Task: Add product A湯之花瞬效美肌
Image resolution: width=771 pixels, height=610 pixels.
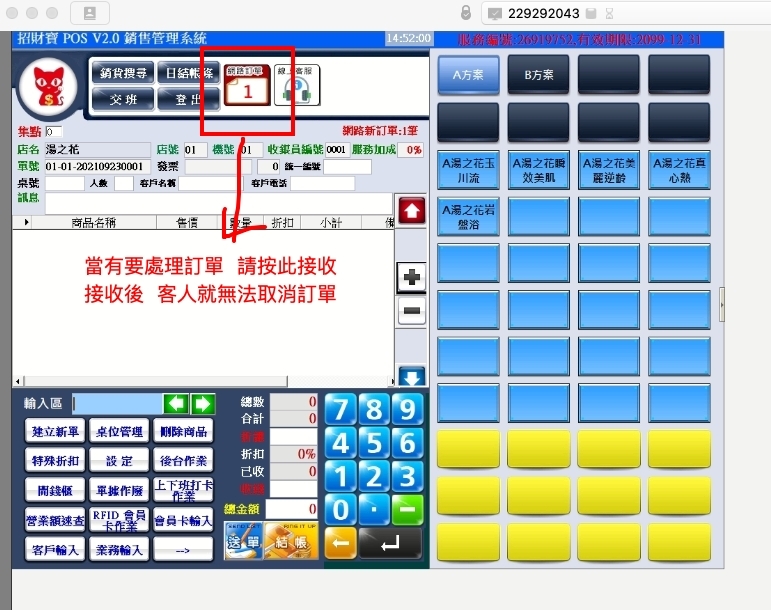Action: click(x=538, y=170)
